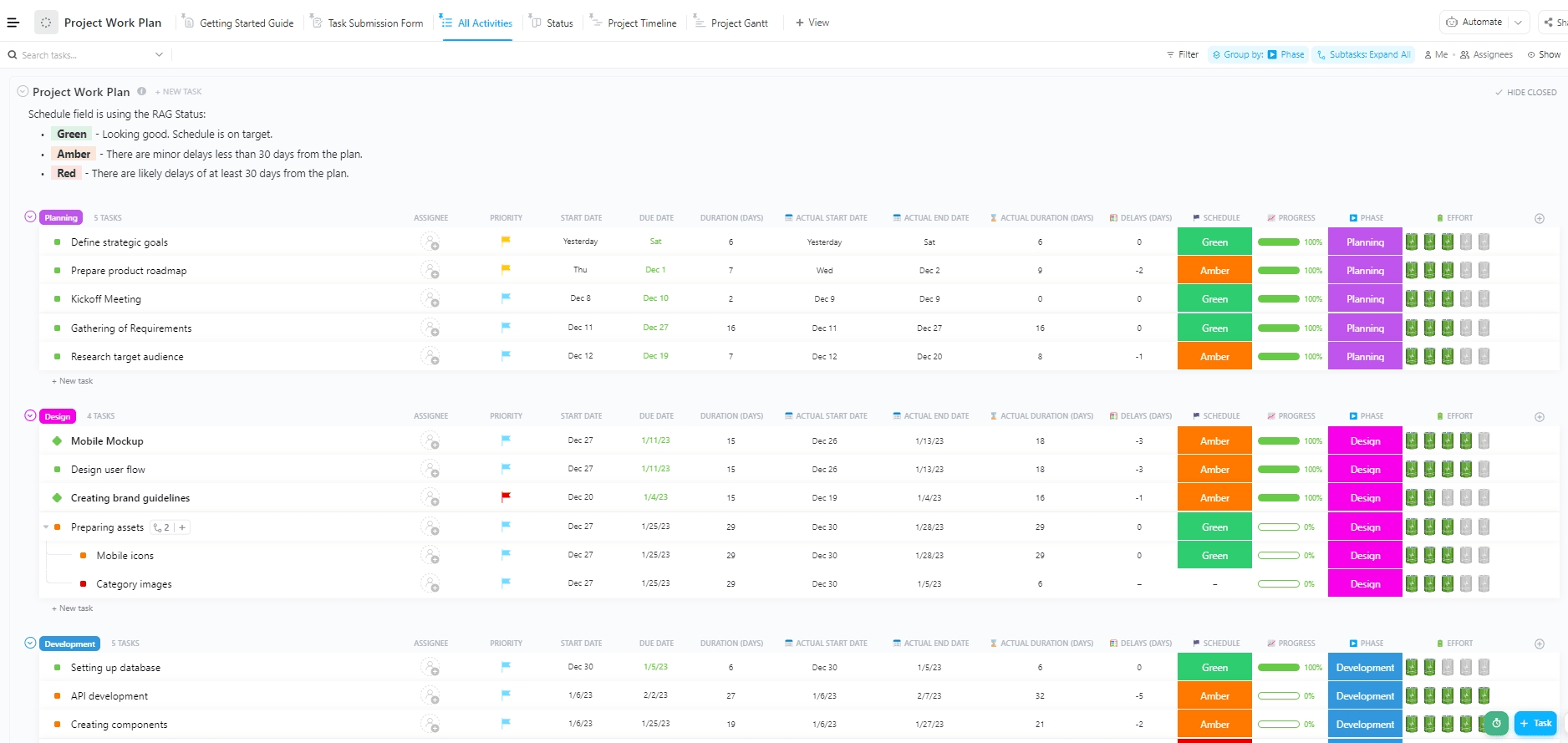Toggle the Me filter
This screenshot has width=1568, height=743.
1436,55
